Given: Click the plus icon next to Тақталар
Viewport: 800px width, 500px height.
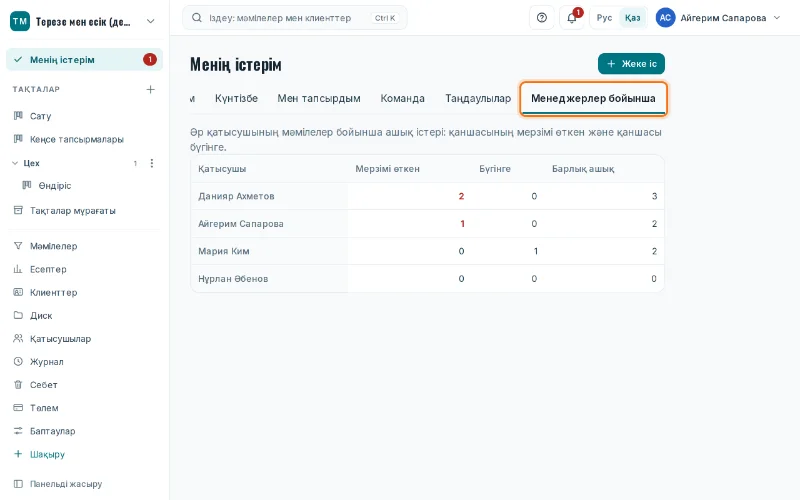Looking at the screenshot, I should coord(151,89).
